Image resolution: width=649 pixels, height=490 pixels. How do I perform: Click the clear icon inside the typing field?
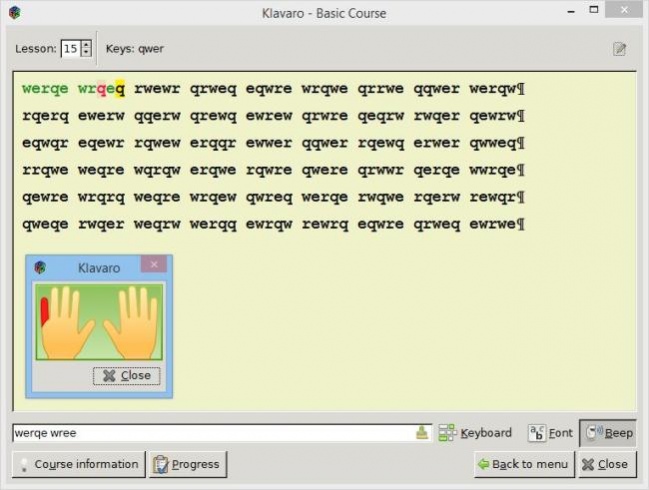pos(422,433)
